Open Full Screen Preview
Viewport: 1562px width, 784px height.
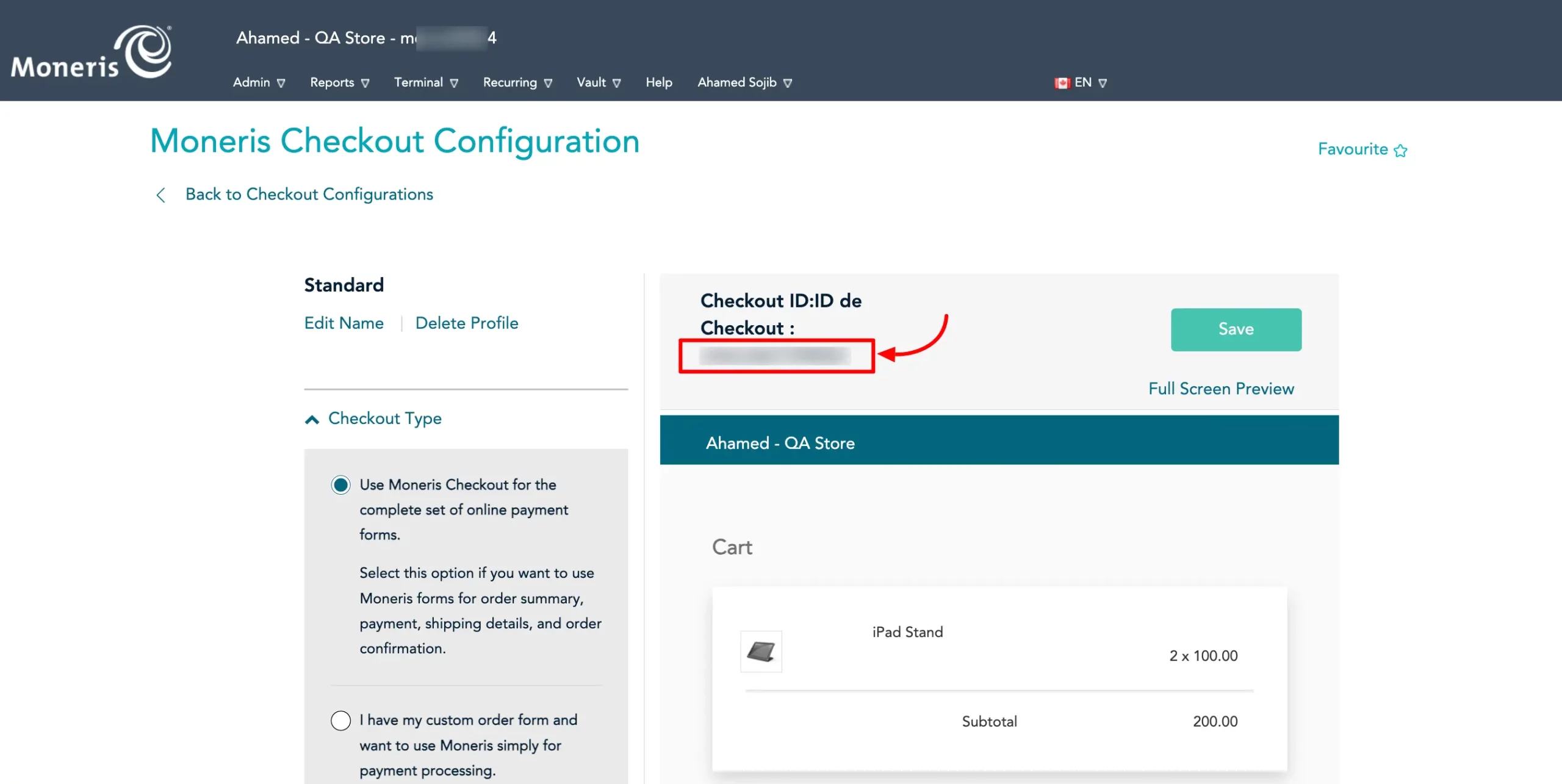click(1222, 389)
